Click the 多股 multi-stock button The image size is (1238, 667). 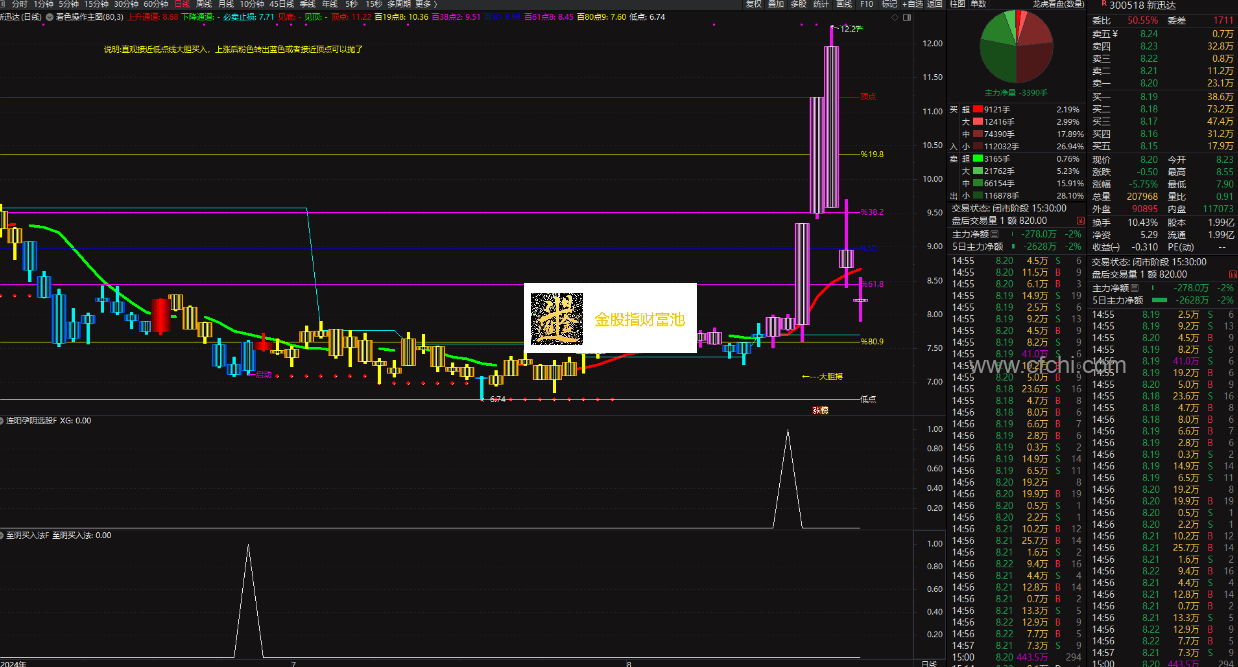pos(798,4)
